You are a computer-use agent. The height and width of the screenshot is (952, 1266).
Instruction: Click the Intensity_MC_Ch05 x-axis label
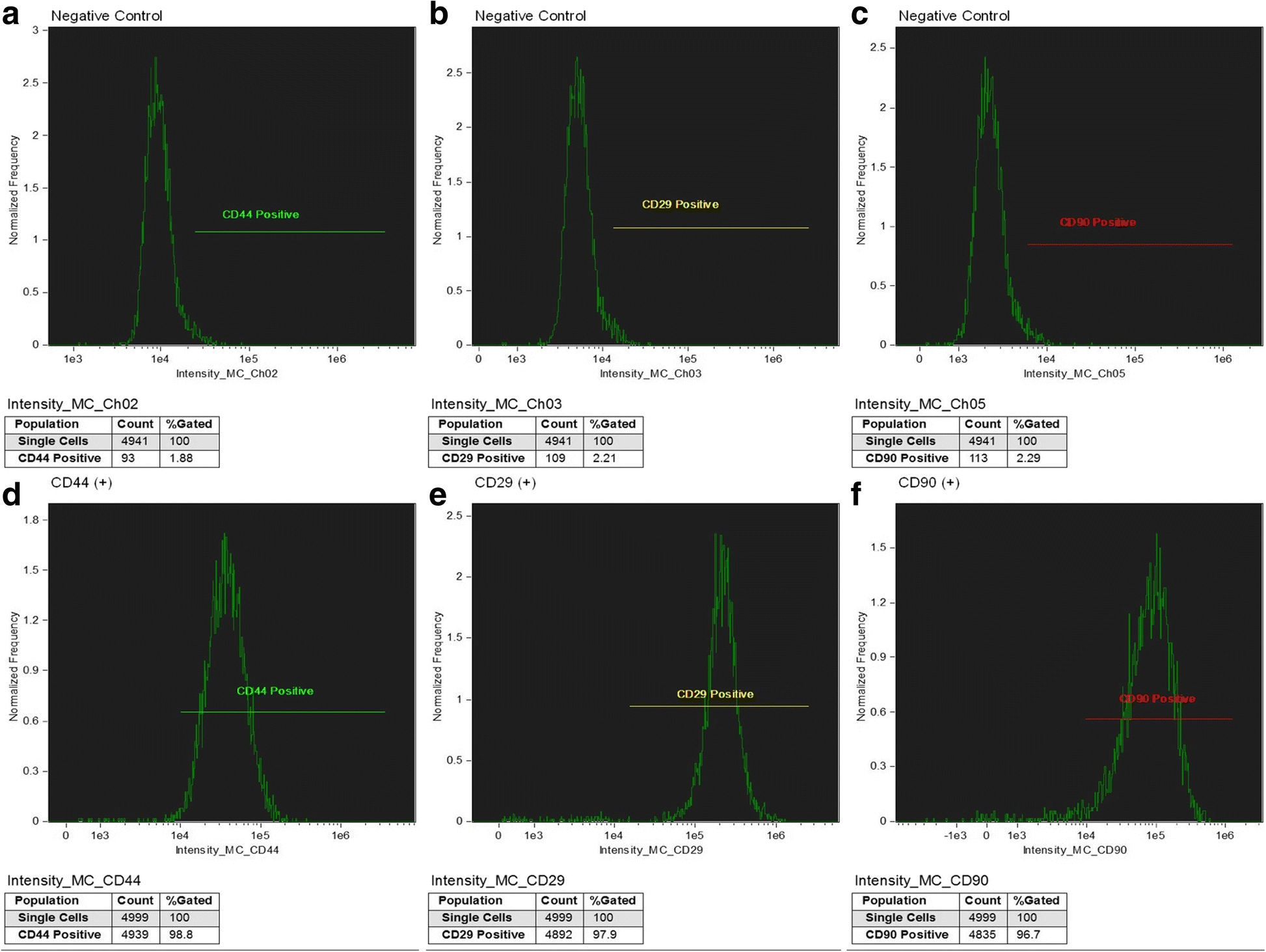click(x=1074, y=374)
